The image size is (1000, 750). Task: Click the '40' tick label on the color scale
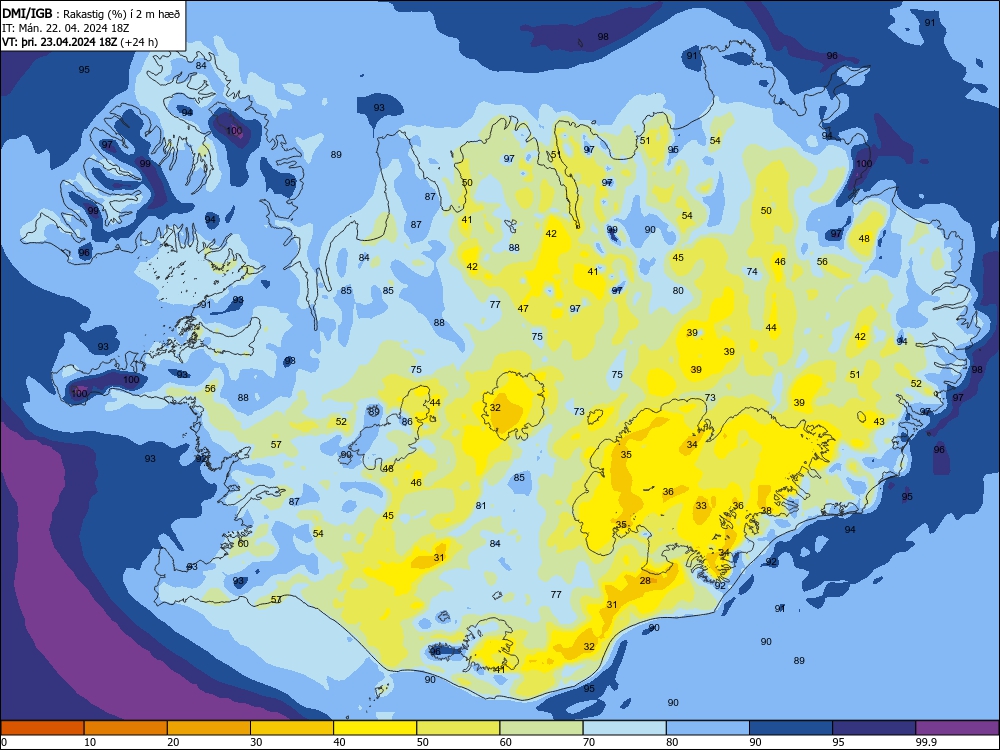coord(339,742)
